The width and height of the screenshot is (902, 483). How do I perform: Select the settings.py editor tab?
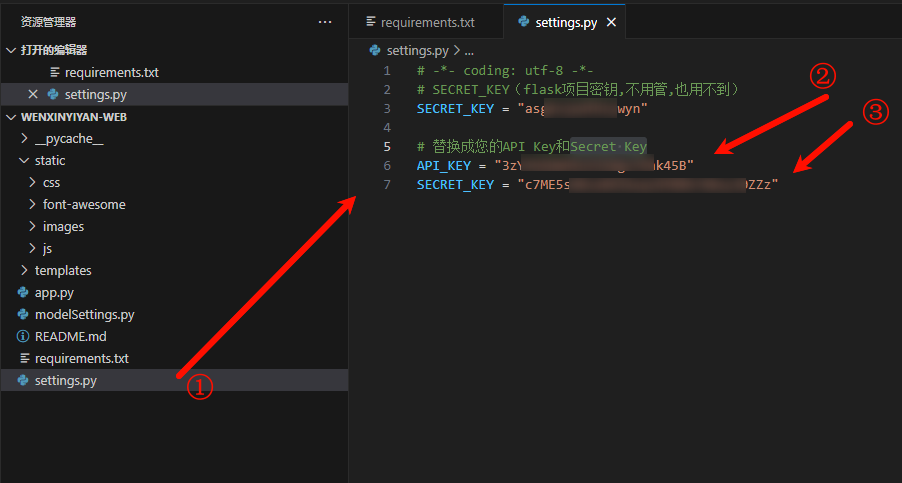566,22
